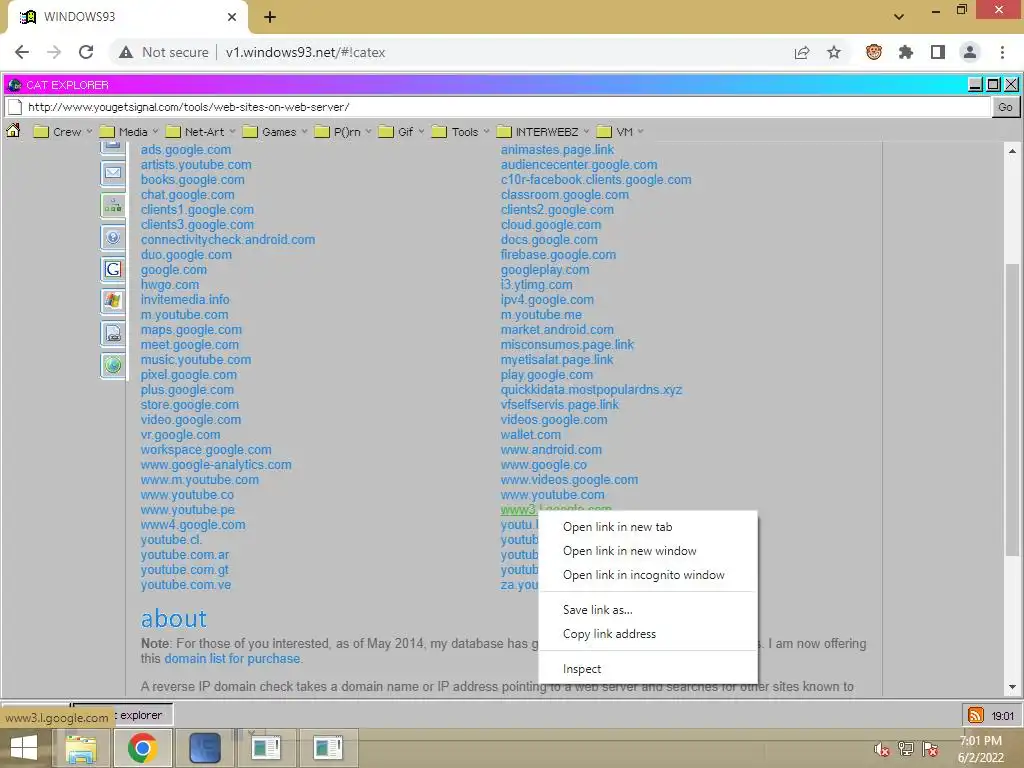Open the www.youtube.com link
Image resolution: width=1024 pixels, height=768 pixels.
click(x=552, y=495)
